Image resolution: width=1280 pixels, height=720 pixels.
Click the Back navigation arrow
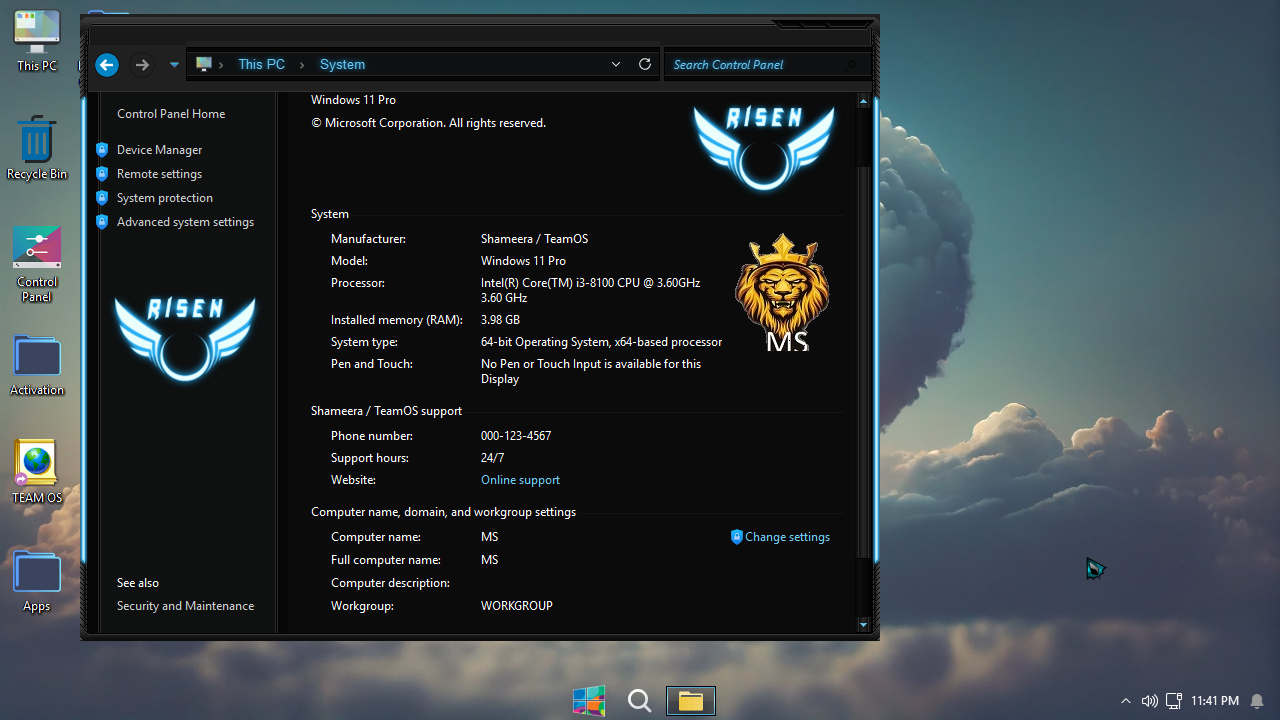click(107, 65)
